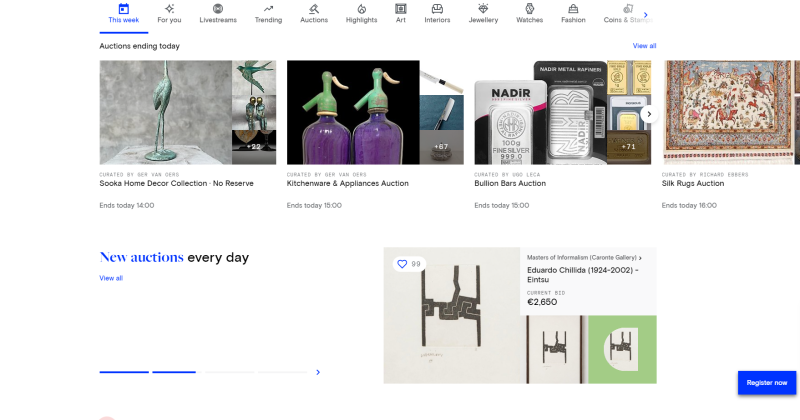Open the Jewellery diamond icon

pyautogui.click(x=483, y=9)
